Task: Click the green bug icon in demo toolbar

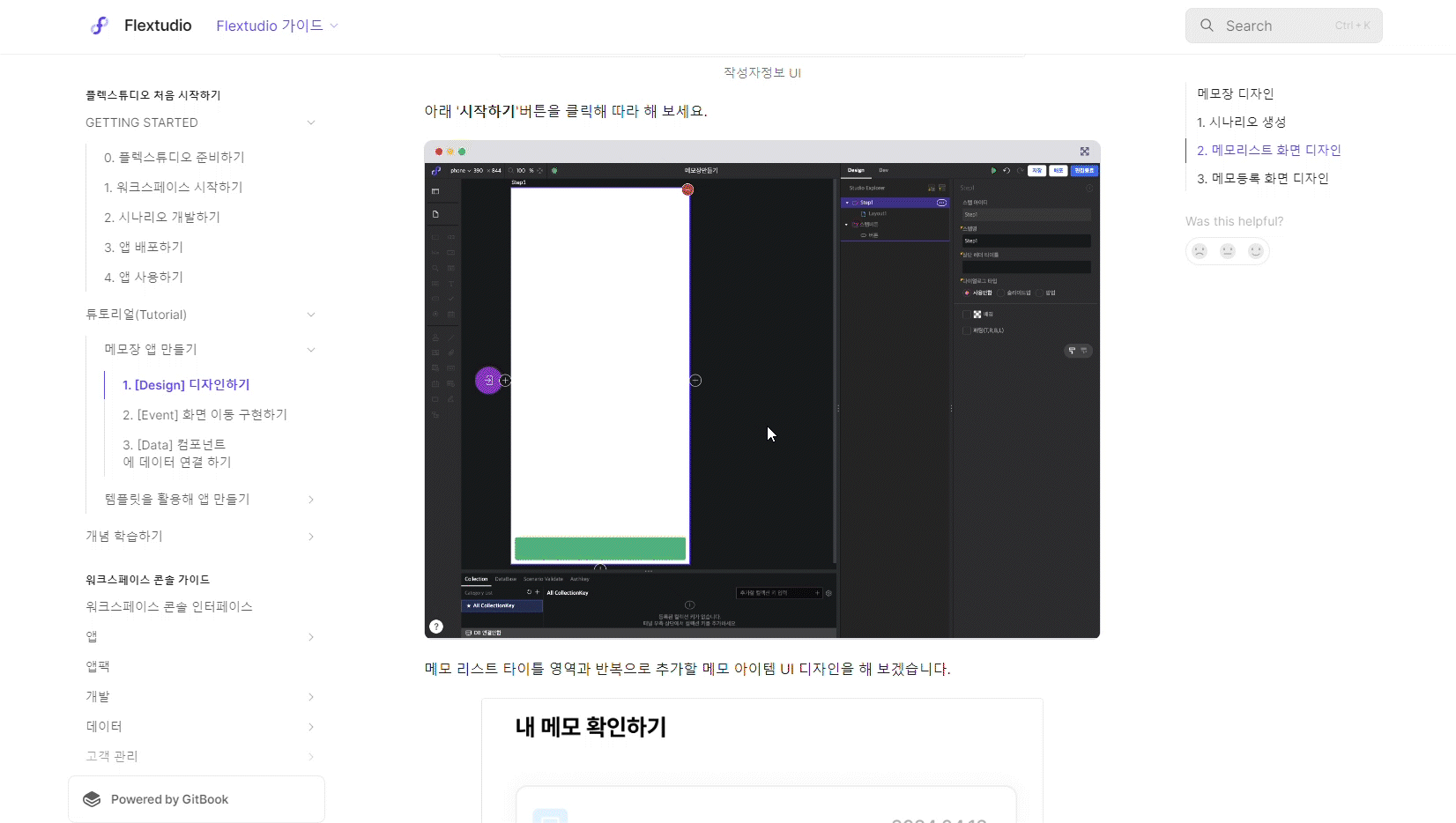Action: pos(554,170)
